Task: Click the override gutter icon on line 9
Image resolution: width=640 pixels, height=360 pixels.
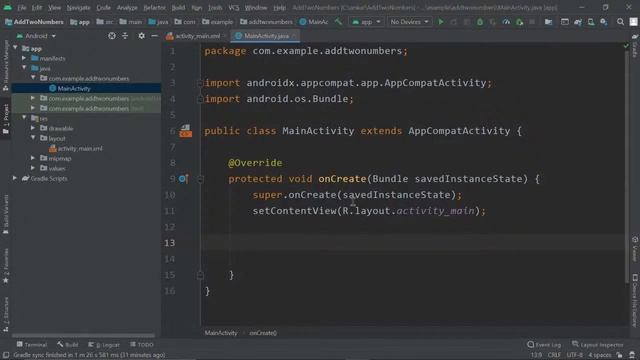Action: click(x=183, y=179)
